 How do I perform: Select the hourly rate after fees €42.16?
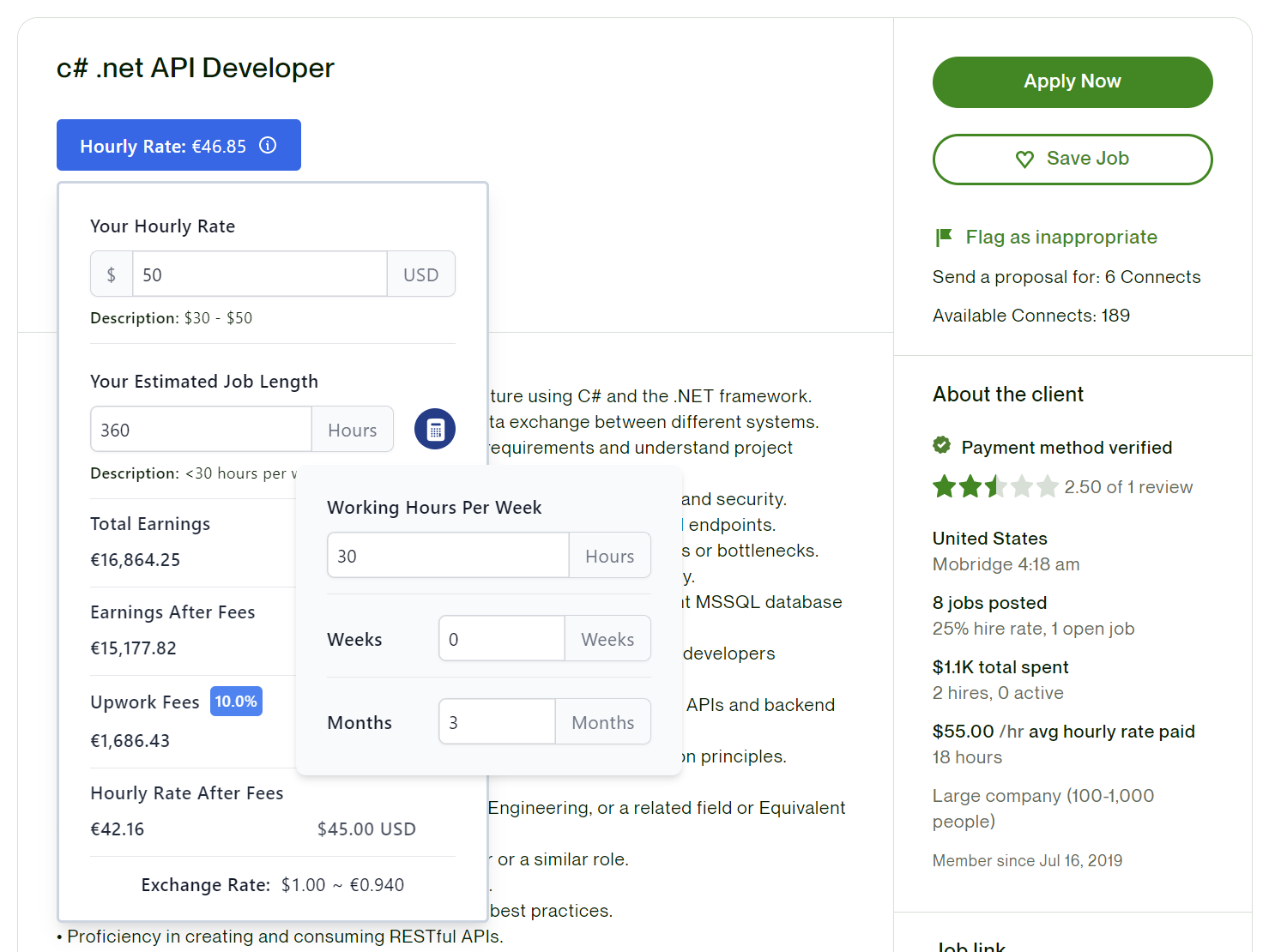118,829
